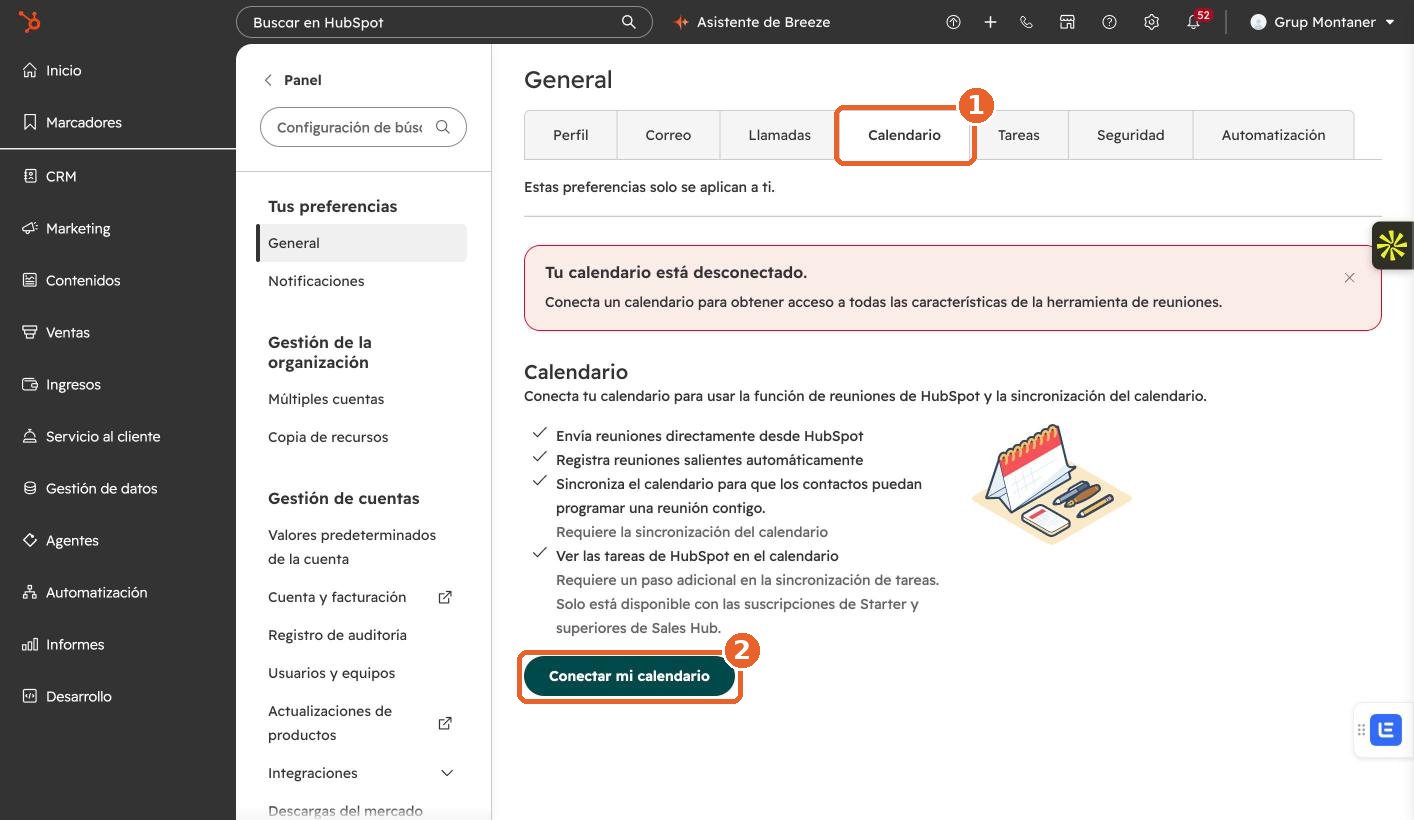The image size is (1414, 820).
Task: Click the plus create icon in top bar
Action: [x=990, y=22]
